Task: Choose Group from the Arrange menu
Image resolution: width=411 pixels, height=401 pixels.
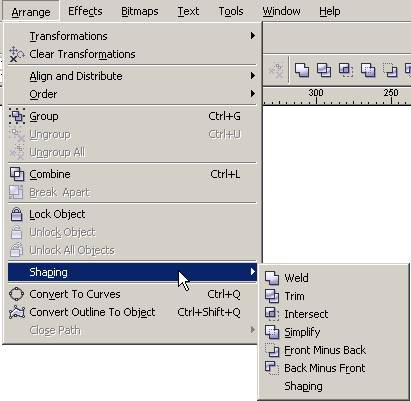Action: pyautogui.click(x=132, y=116)
